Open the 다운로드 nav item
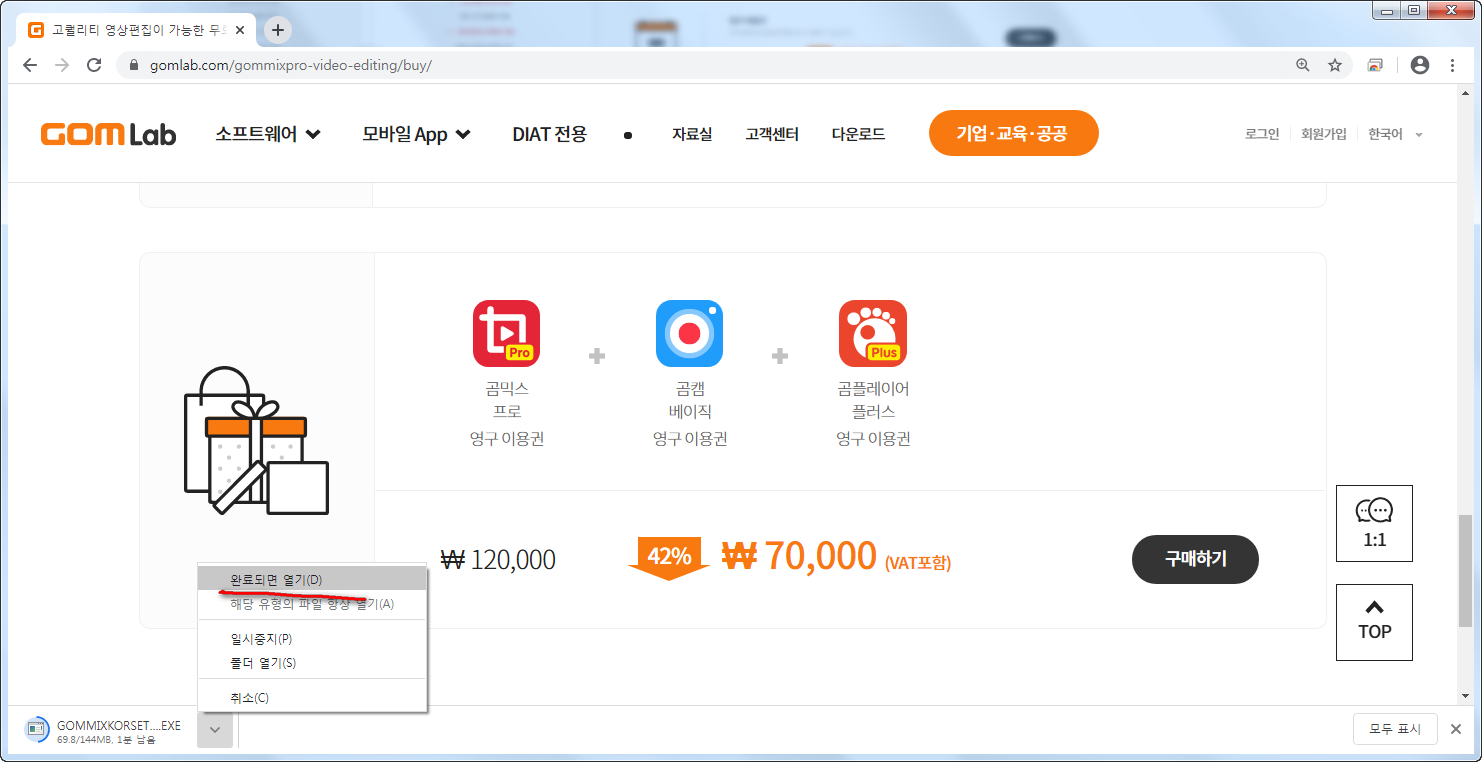Screen dimensions: 1482x762 (858, 134)
